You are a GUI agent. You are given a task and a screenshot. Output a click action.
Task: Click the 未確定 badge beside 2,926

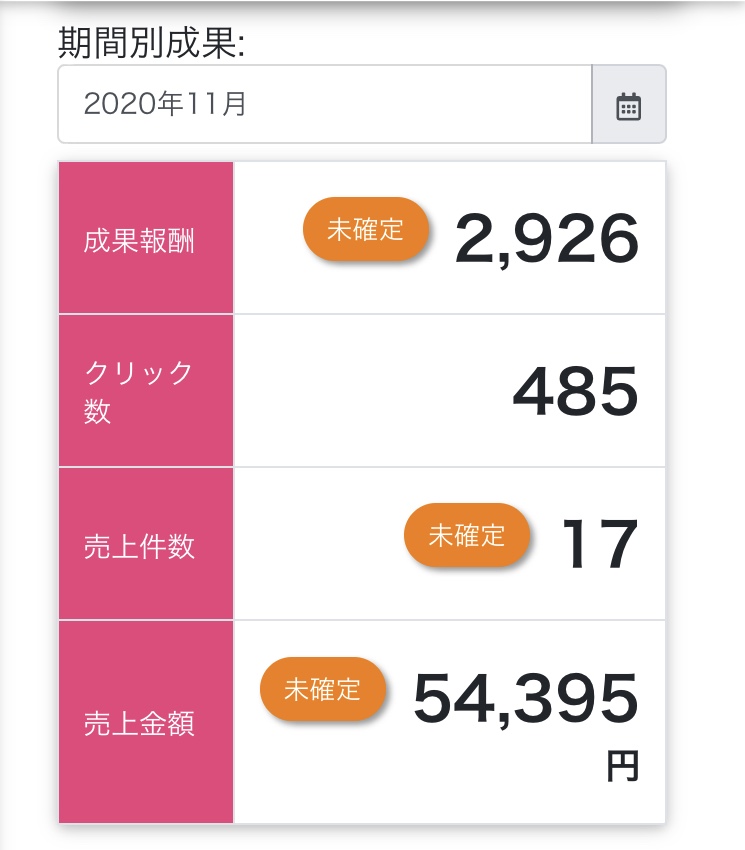(366, 229)
